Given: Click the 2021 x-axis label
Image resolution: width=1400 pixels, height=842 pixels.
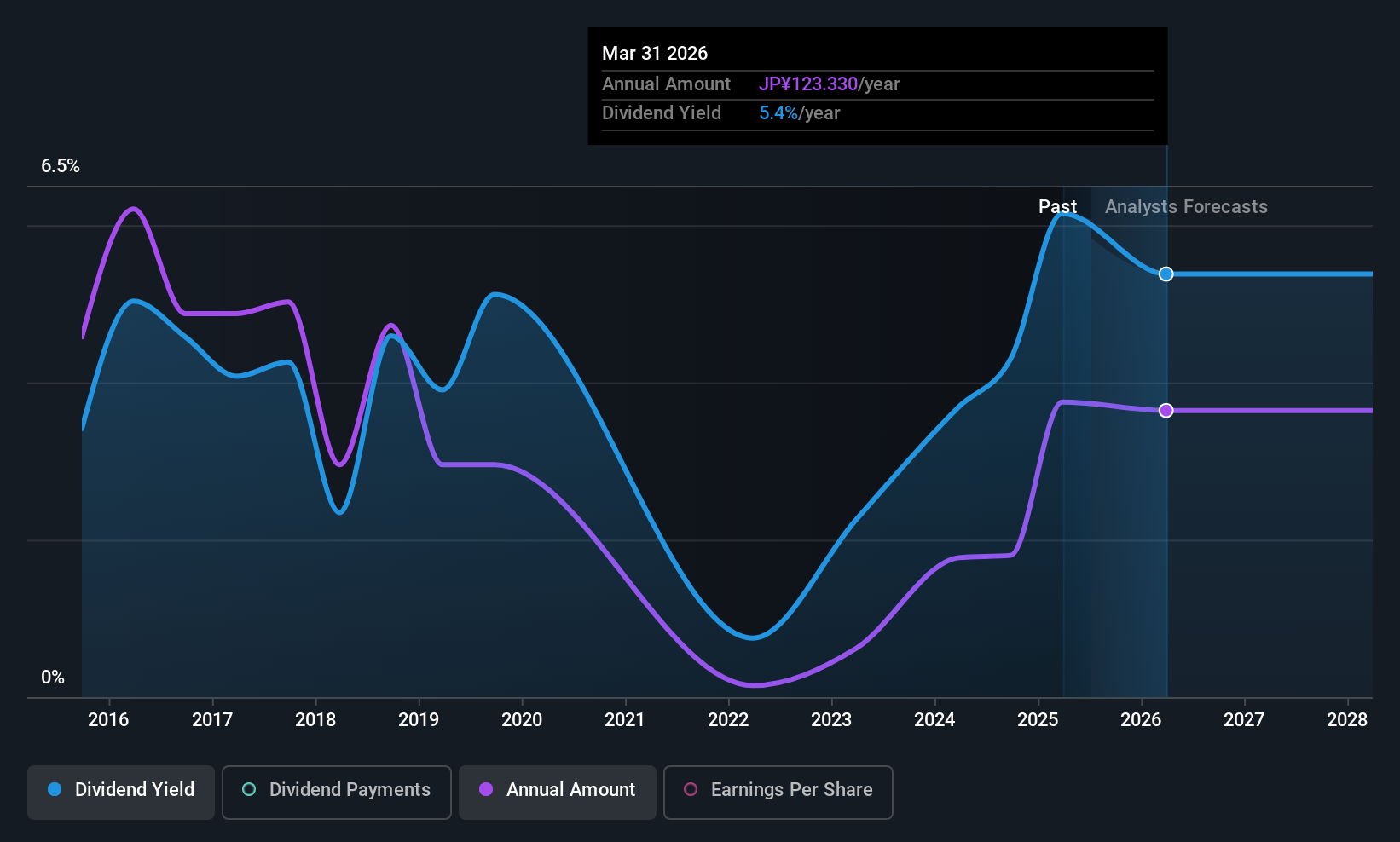Looking at the screenshot, I should tap(625, 719).
